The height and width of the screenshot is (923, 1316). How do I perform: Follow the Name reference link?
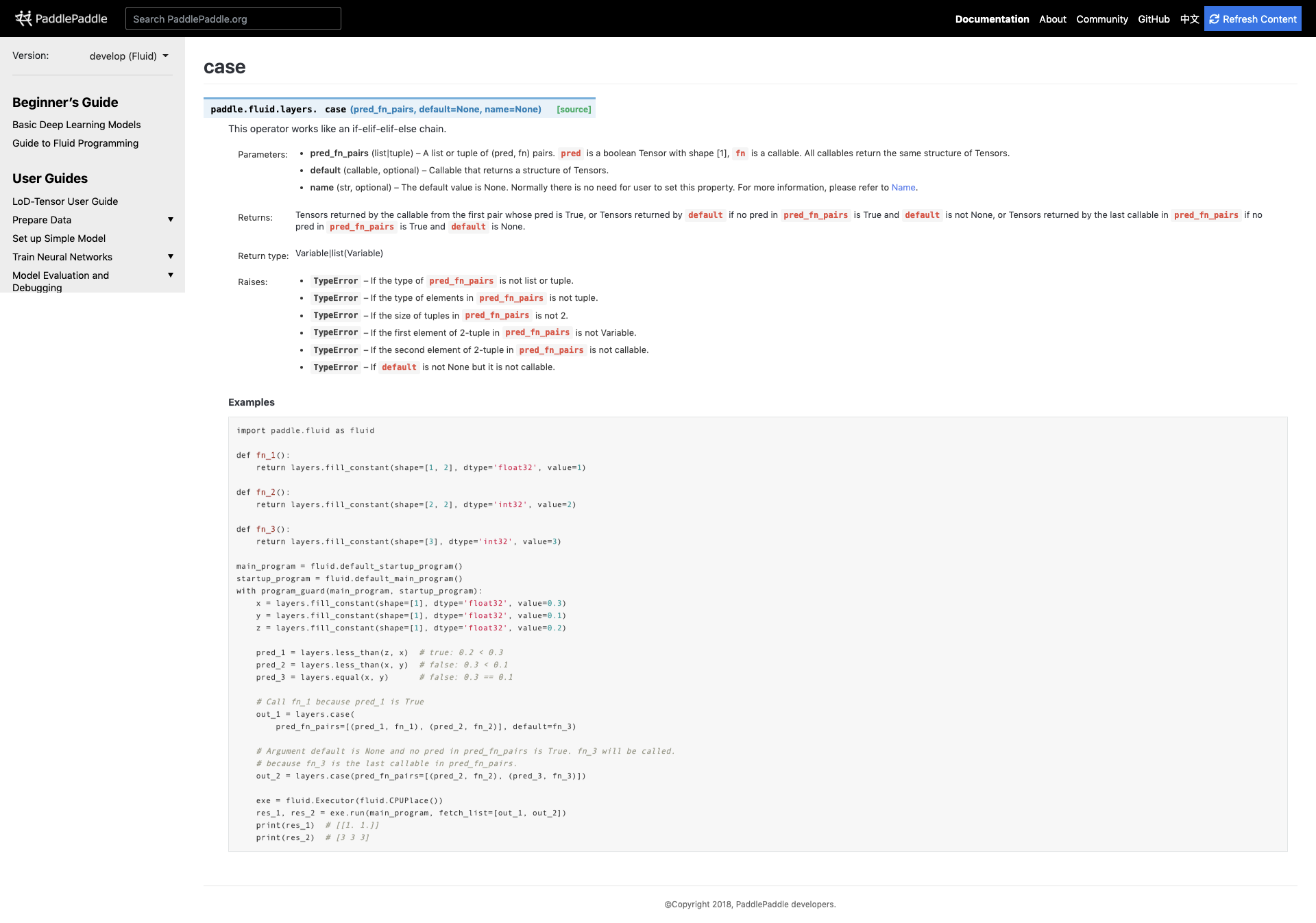point(903,188)
